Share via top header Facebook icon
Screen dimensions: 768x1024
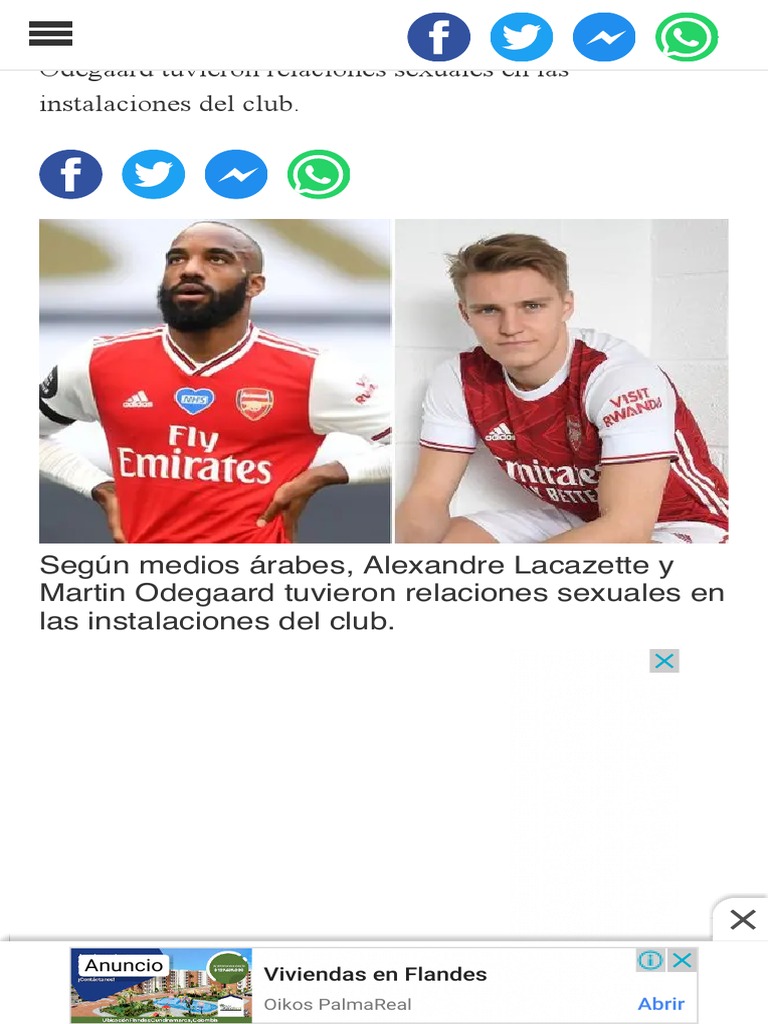[x=439, y=37]
